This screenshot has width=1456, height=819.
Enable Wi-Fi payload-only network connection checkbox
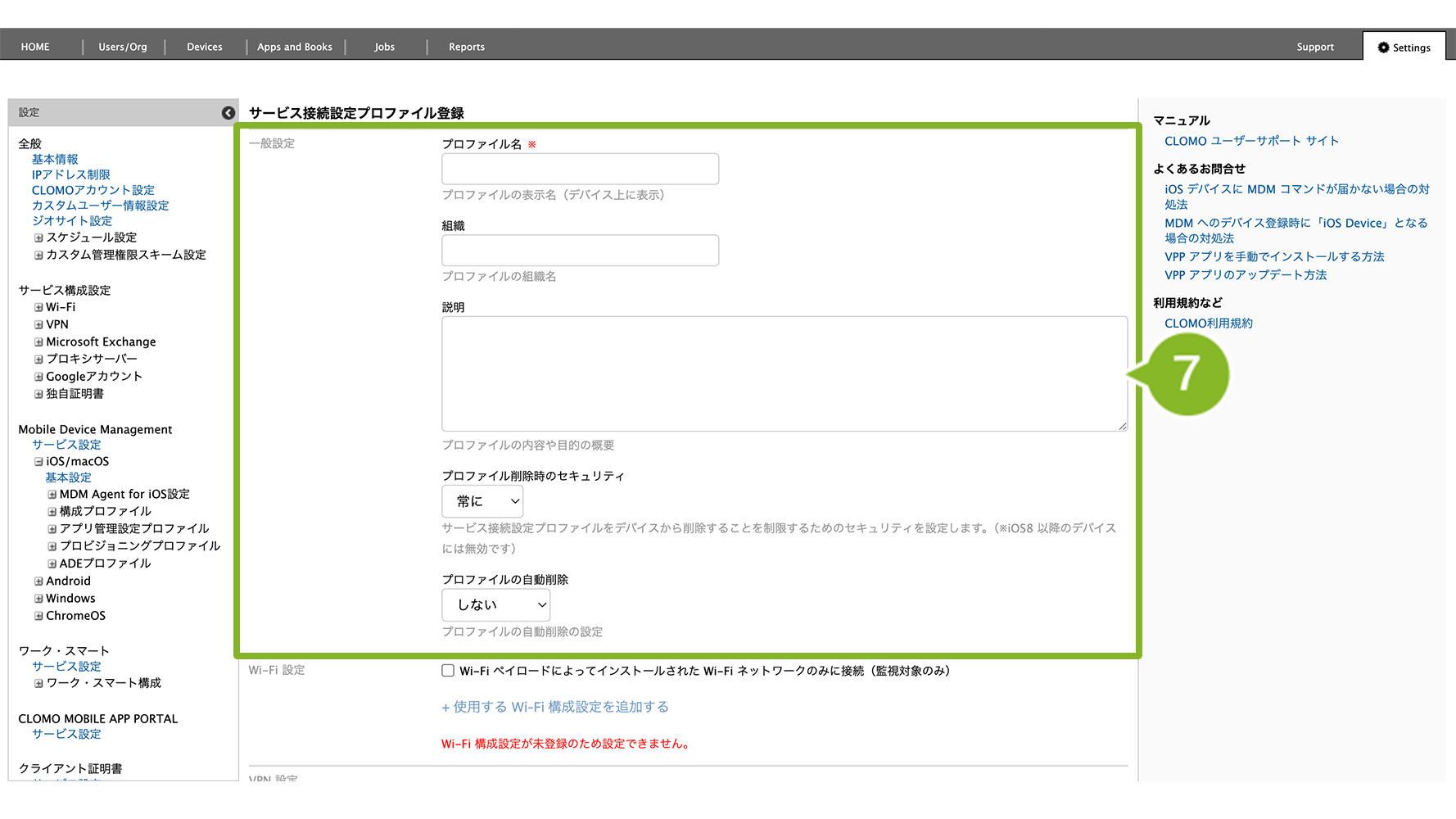(448, 671)
